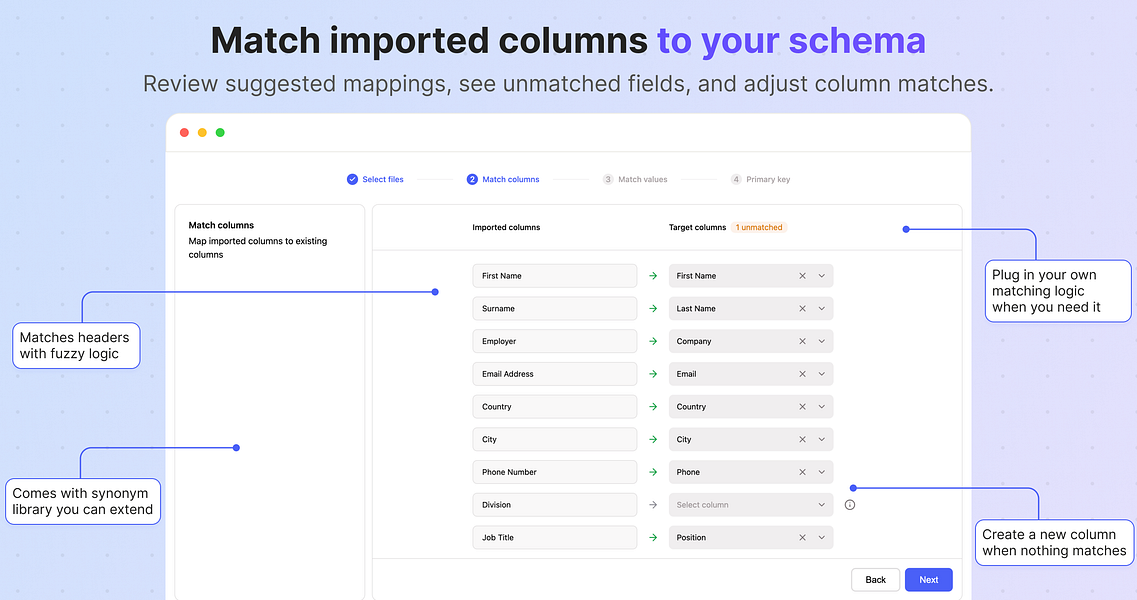Click the step 2 number badge

click(472, 179)
